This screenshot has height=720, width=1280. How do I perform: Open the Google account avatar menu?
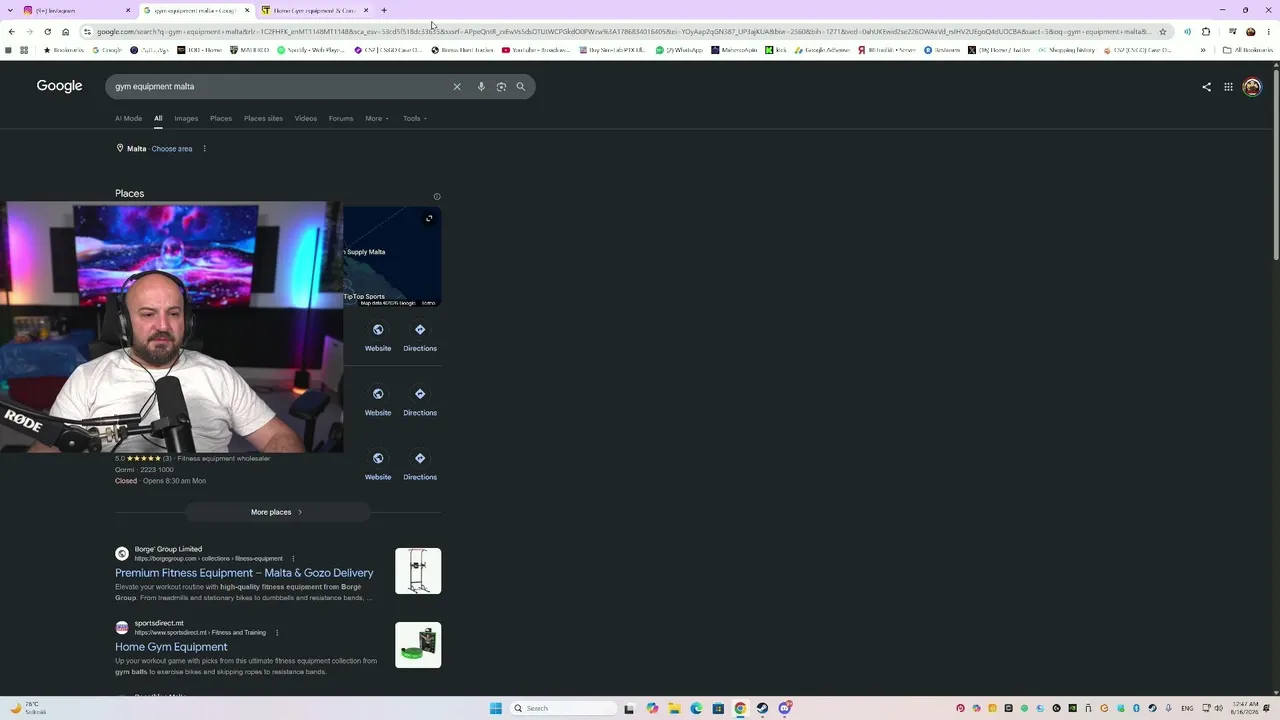[x=1252, y=87]
